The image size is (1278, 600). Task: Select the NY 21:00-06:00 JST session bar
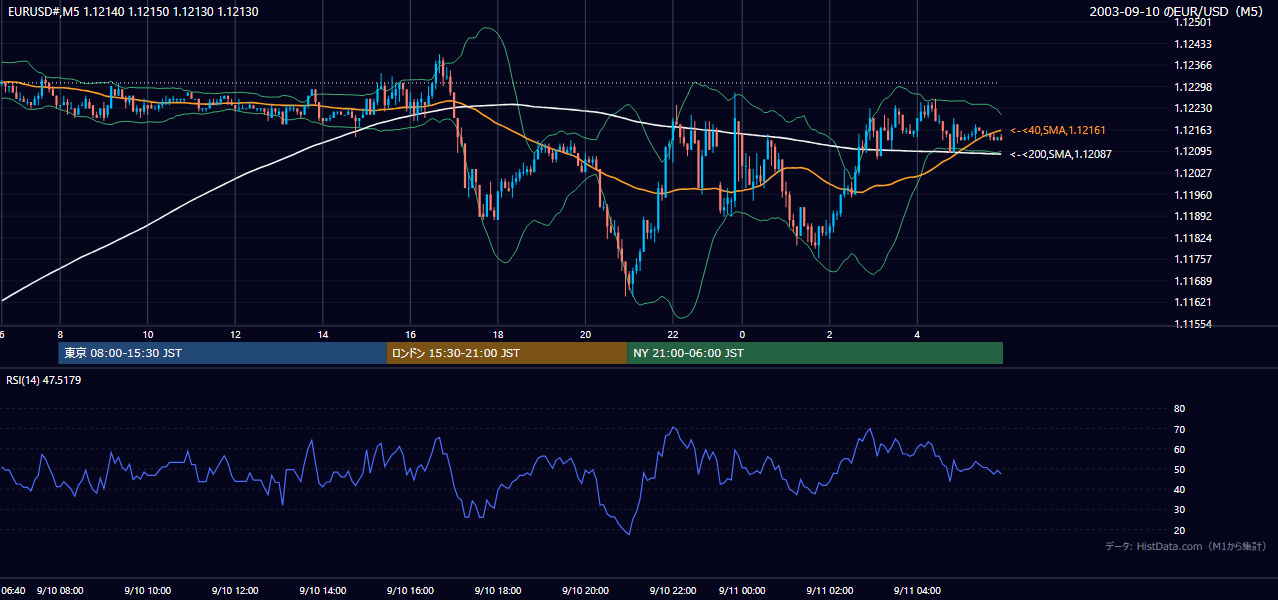[x=815, y=353]
